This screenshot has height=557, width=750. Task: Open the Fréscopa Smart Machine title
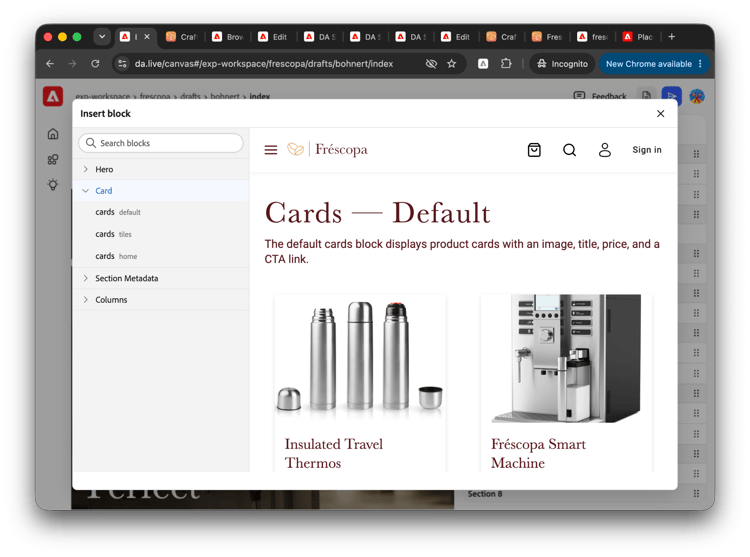pyautogui.click(x=539, y=454)
